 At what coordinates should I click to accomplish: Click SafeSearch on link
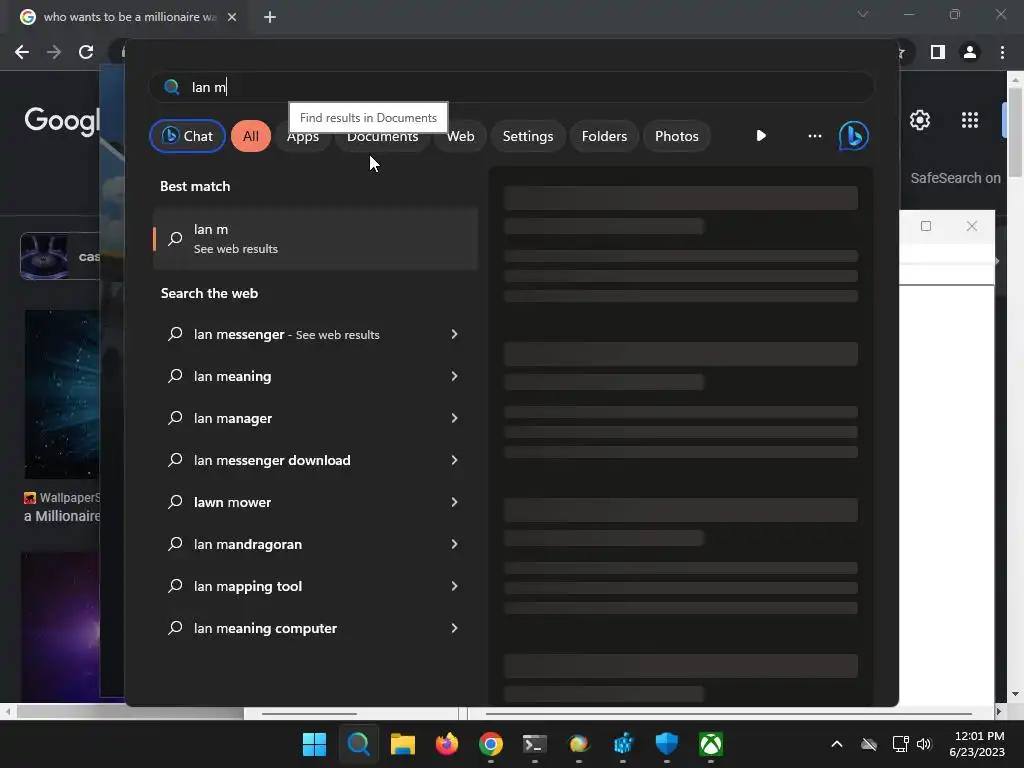pos(955,178)
